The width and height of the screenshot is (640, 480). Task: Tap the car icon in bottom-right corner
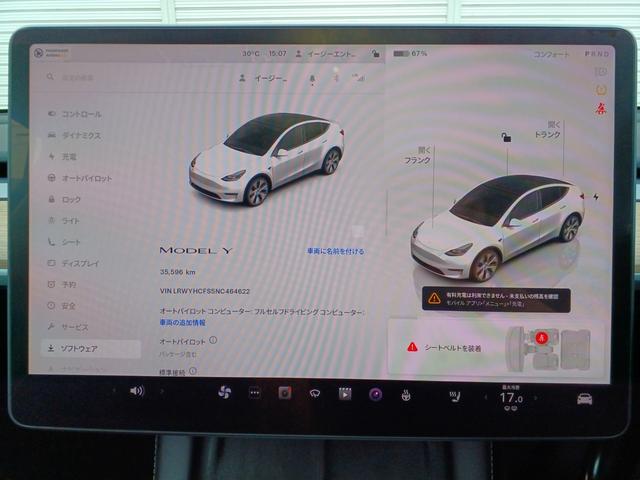click(584, 398)
